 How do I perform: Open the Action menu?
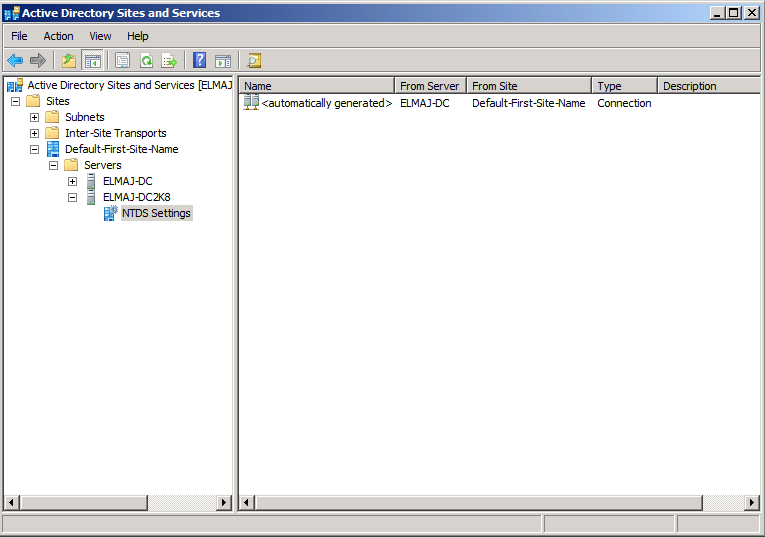click(58, 36)
